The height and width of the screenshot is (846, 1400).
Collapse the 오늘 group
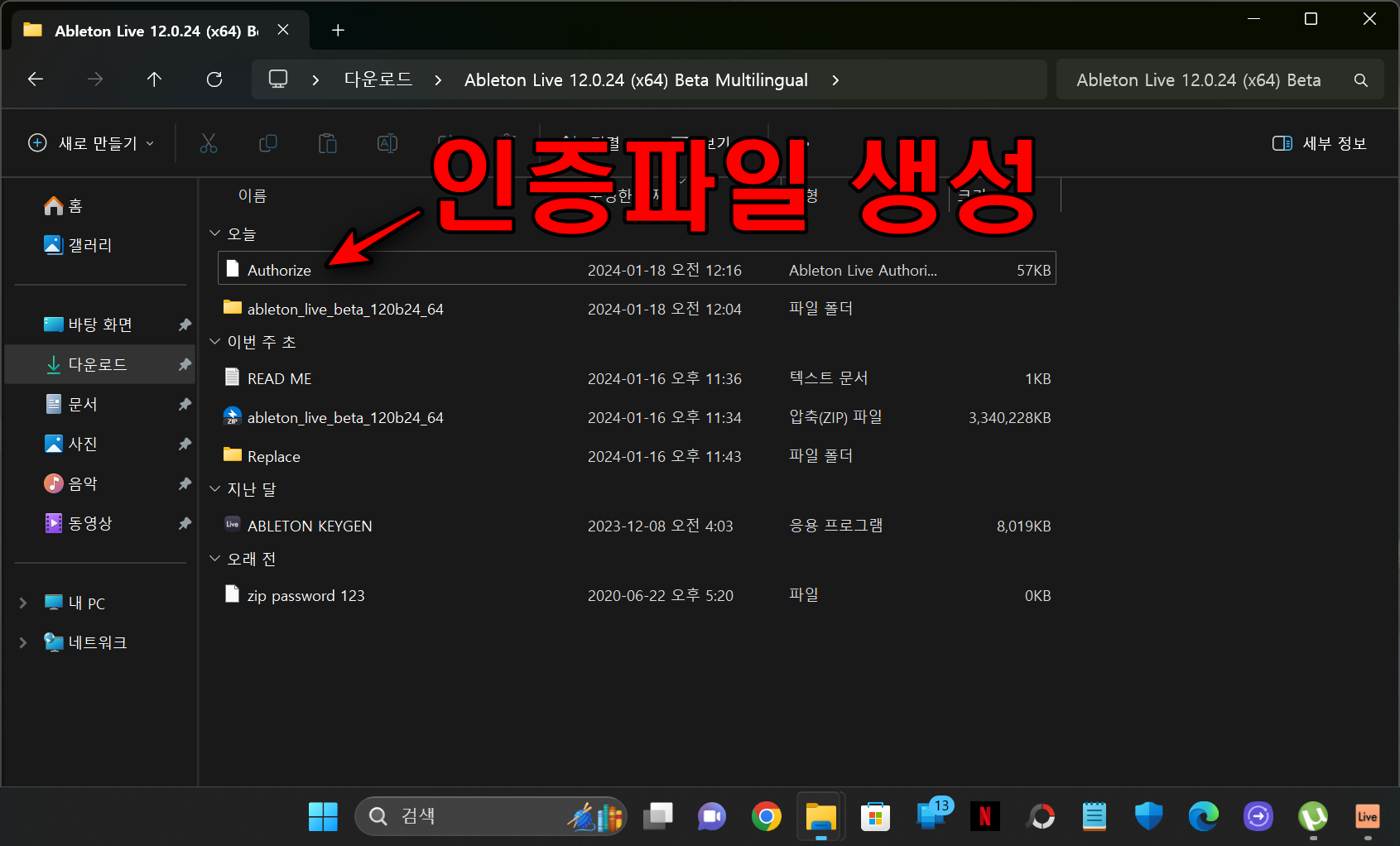click(214, 233)
